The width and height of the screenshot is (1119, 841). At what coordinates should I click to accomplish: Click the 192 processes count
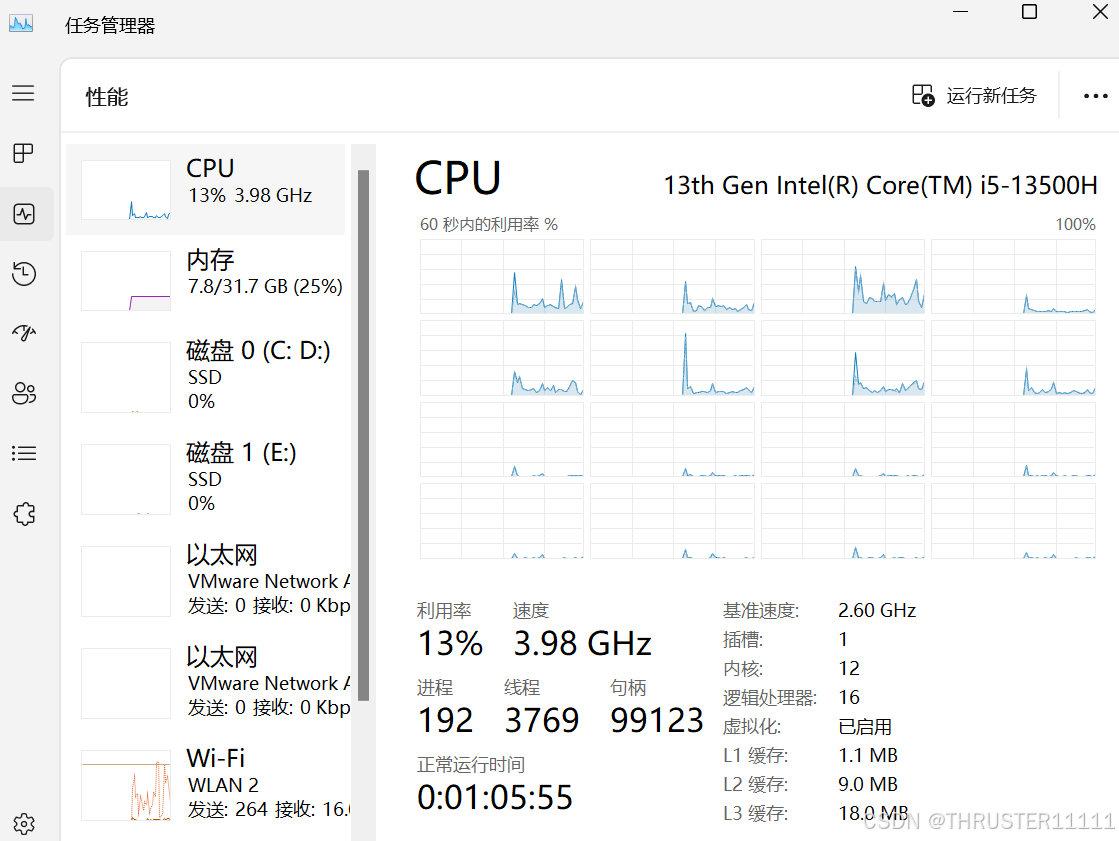pos(445,720)
